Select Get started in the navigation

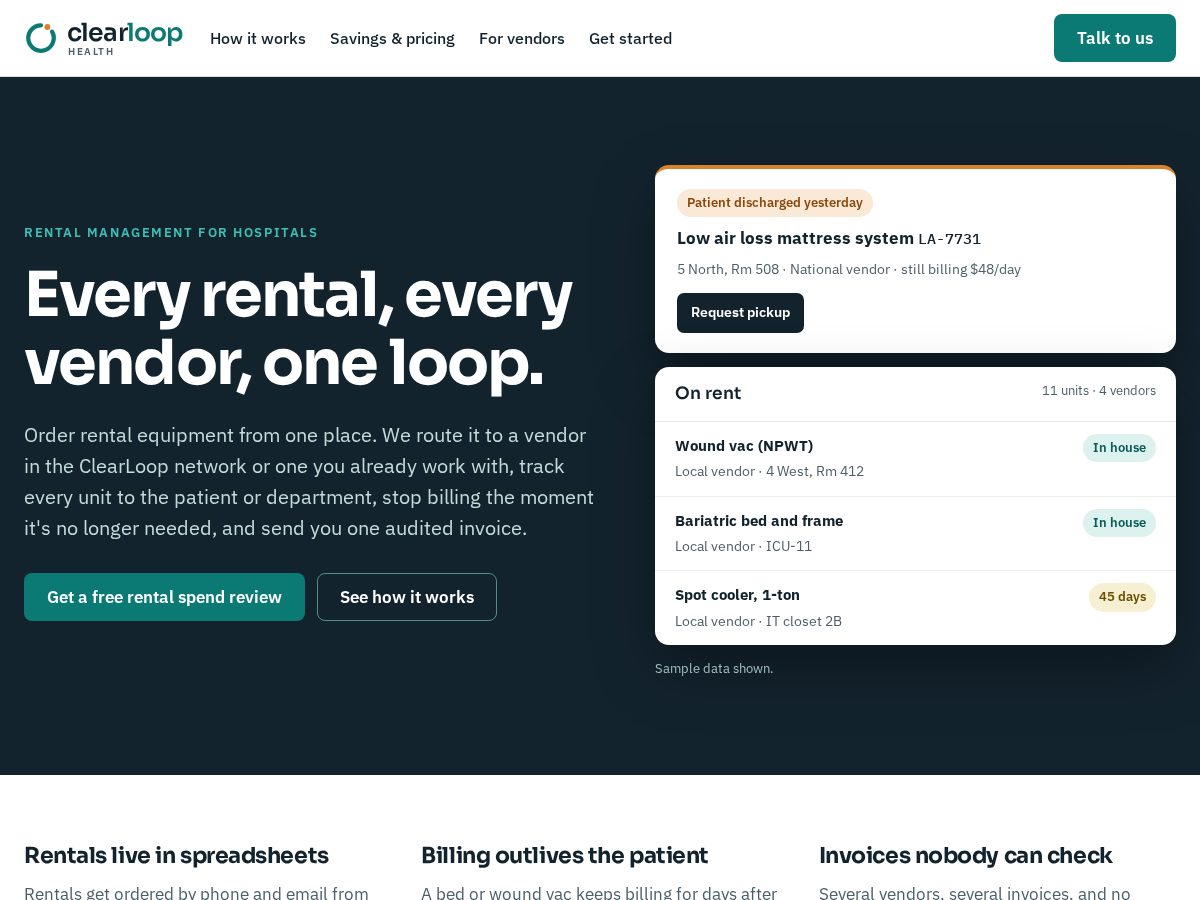pyautogui.click(x=630, y=38)
